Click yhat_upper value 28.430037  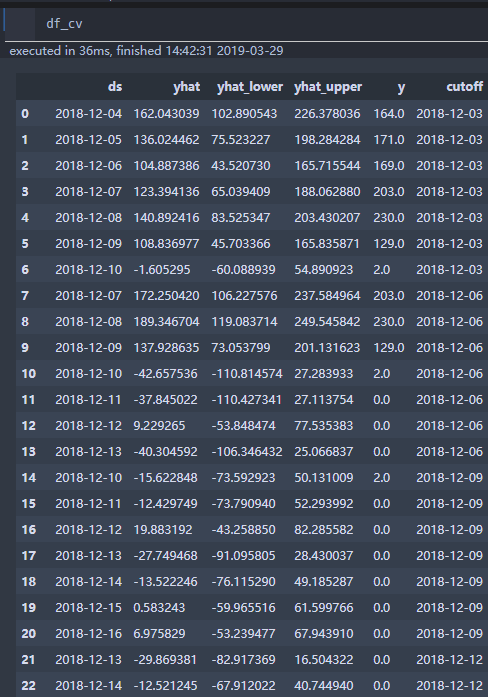(324, 556)
